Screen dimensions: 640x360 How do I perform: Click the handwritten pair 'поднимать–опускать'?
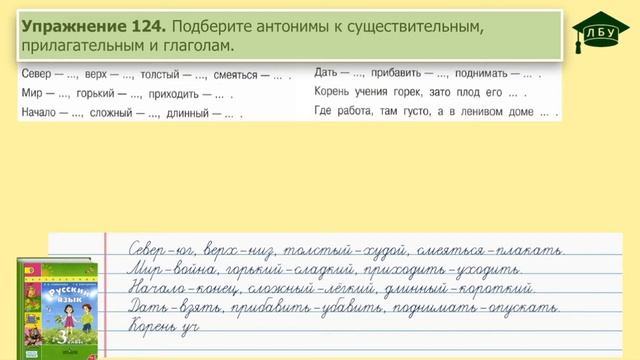pos(477,308)
